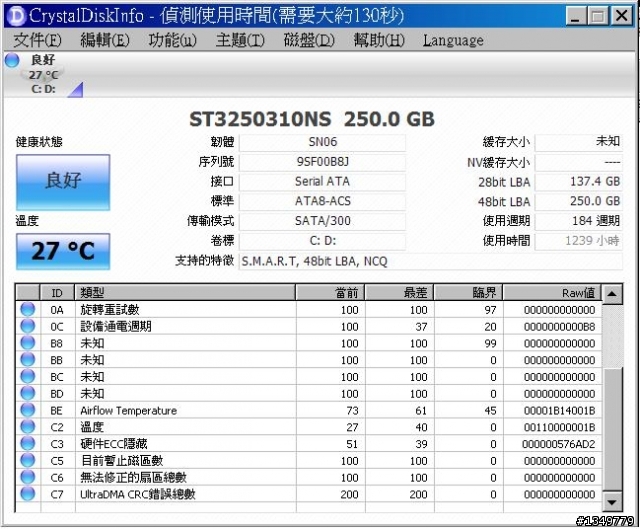640x529 pixels.
Task: Click the 最差 column header
Action: pos(399,293)
